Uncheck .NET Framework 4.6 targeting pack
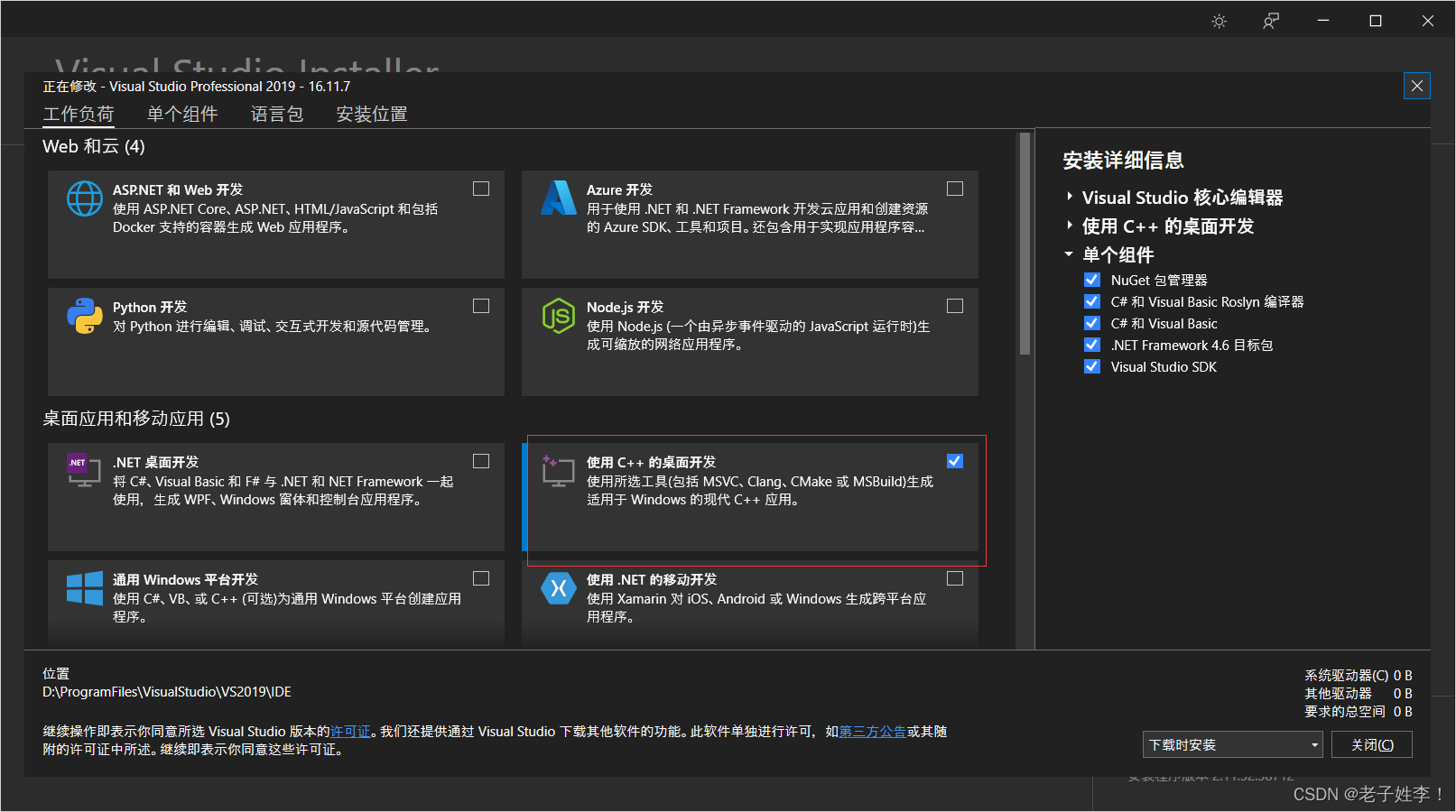The width and height of the screenshot is (1456, 812). [1092, 345]
